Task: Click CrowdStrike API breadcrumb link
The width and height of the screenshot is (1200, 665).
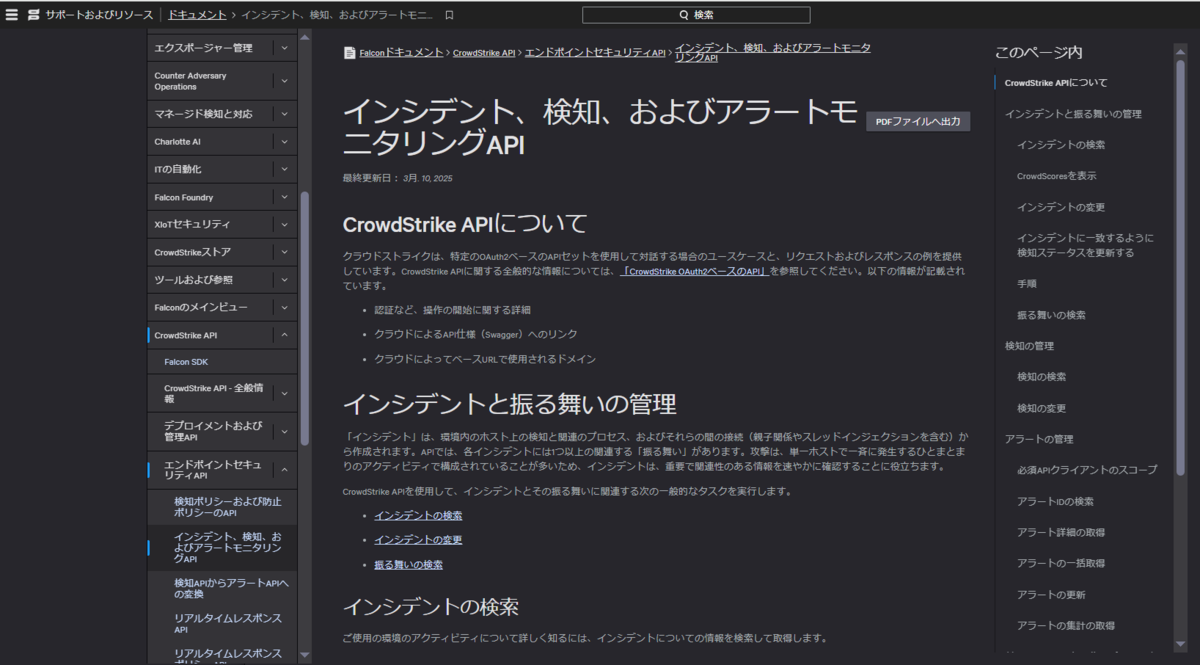Action: tap(484, 53)
